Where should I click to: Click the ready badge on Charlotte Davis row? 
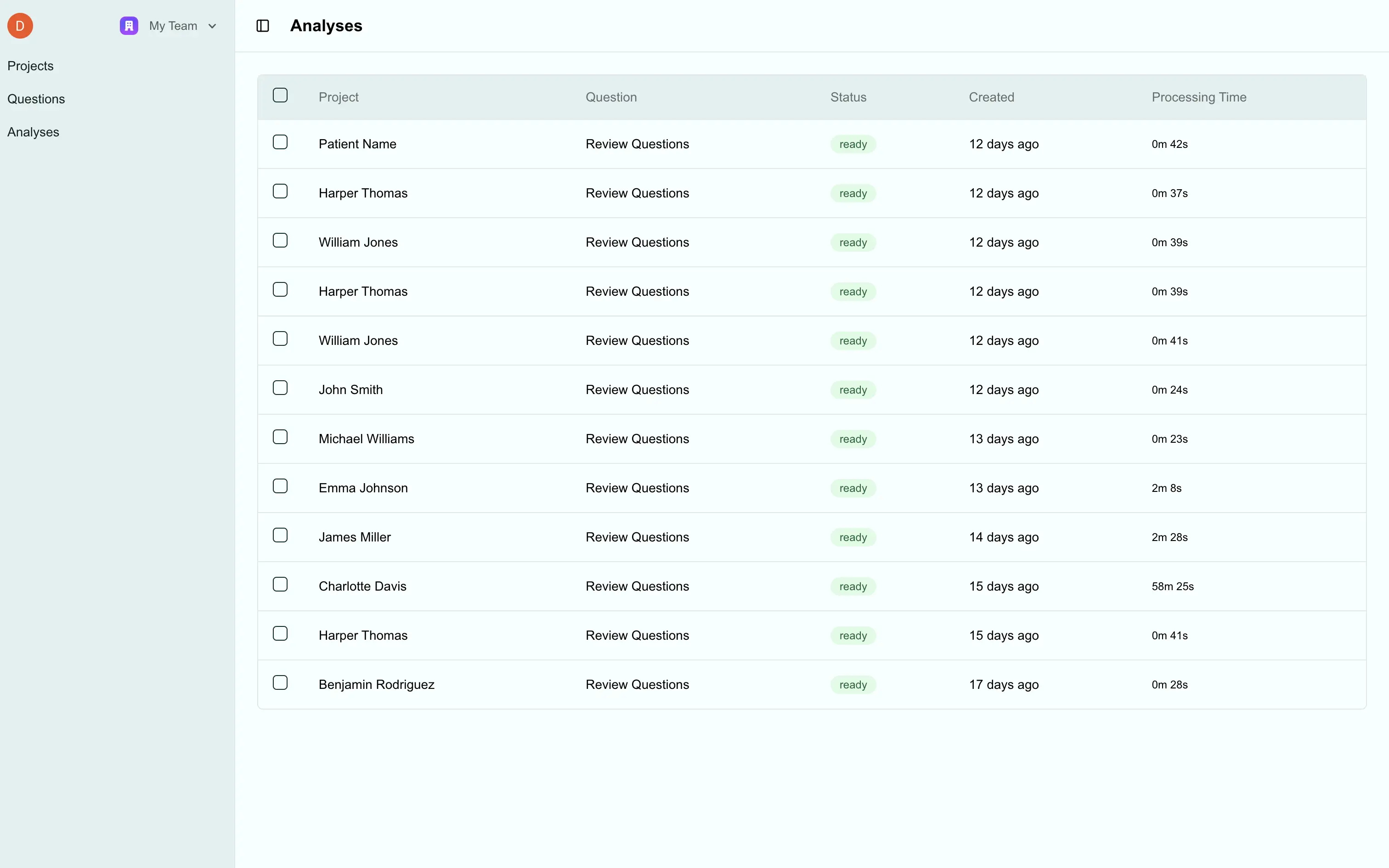(853, 586)
